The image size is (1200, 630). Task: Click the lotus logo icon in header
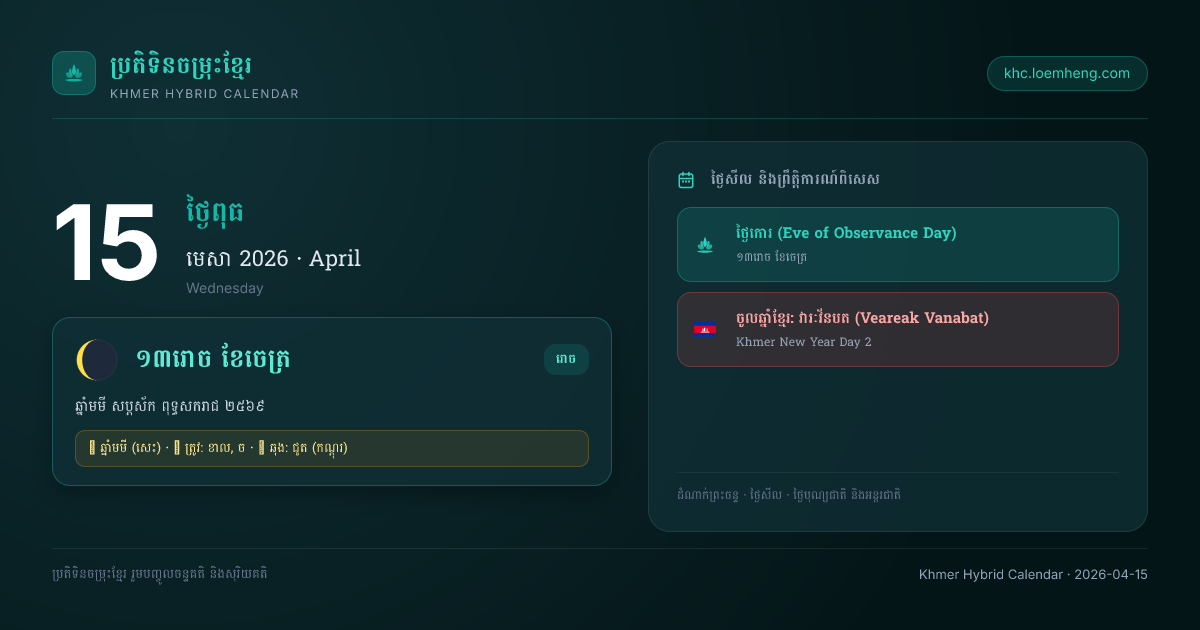point(74,73)
